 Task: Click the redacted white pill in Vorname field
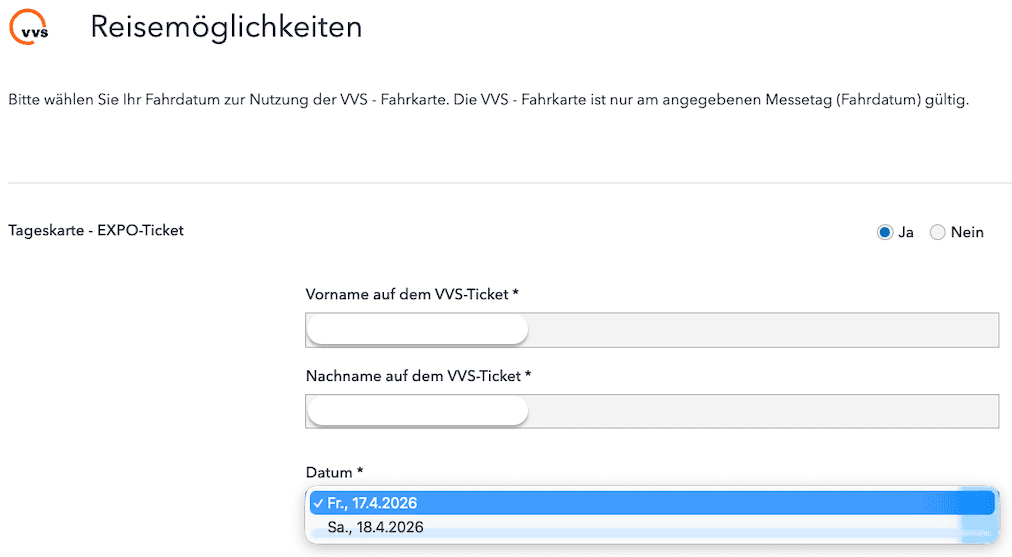417,330
